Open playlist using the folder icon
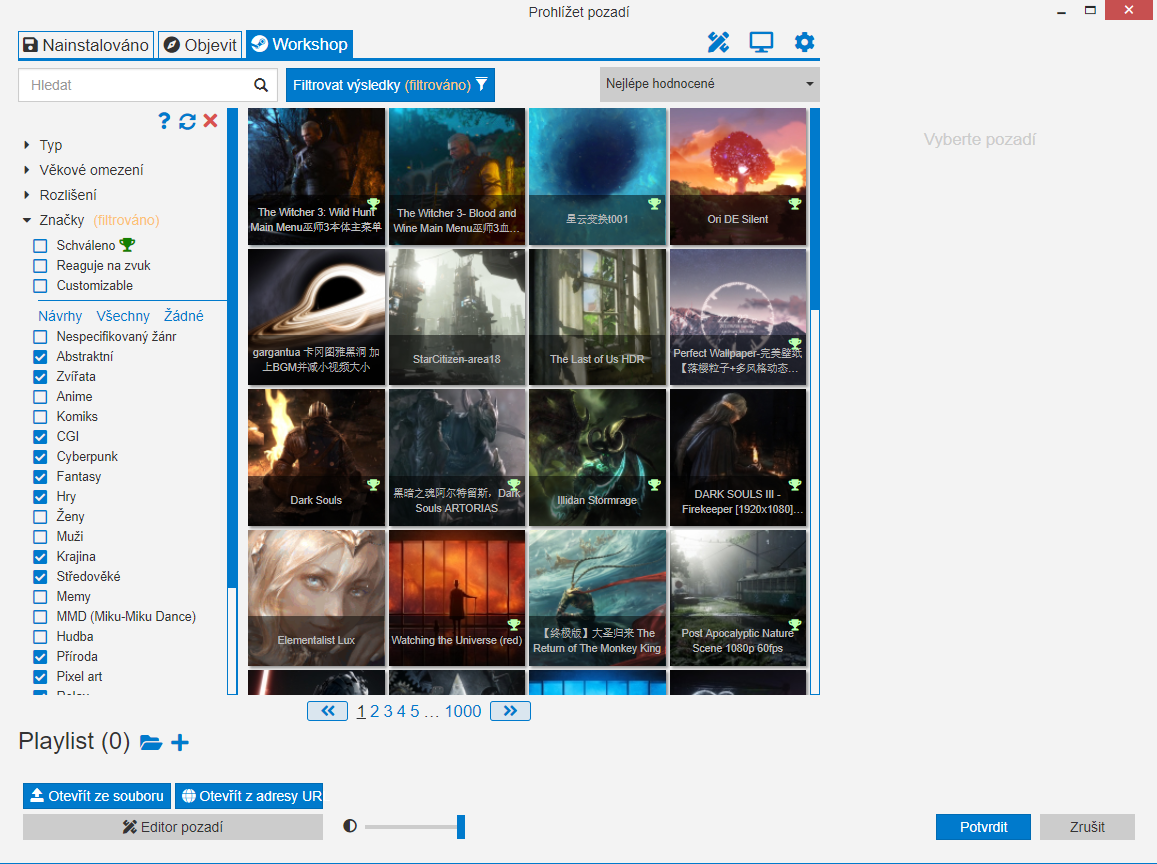This screenshot has height=864, width=1157. [151, 742]
